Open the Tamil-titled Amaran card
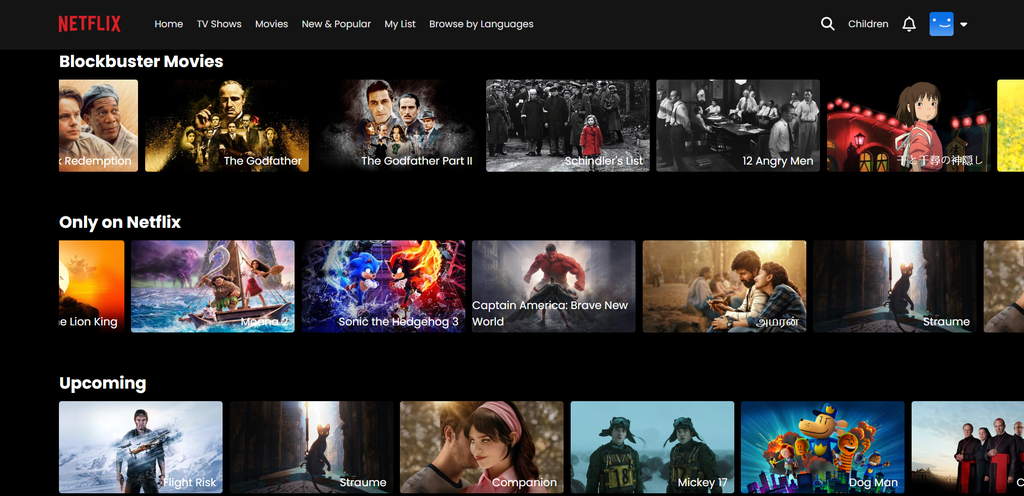 click(x=724, y=287)
